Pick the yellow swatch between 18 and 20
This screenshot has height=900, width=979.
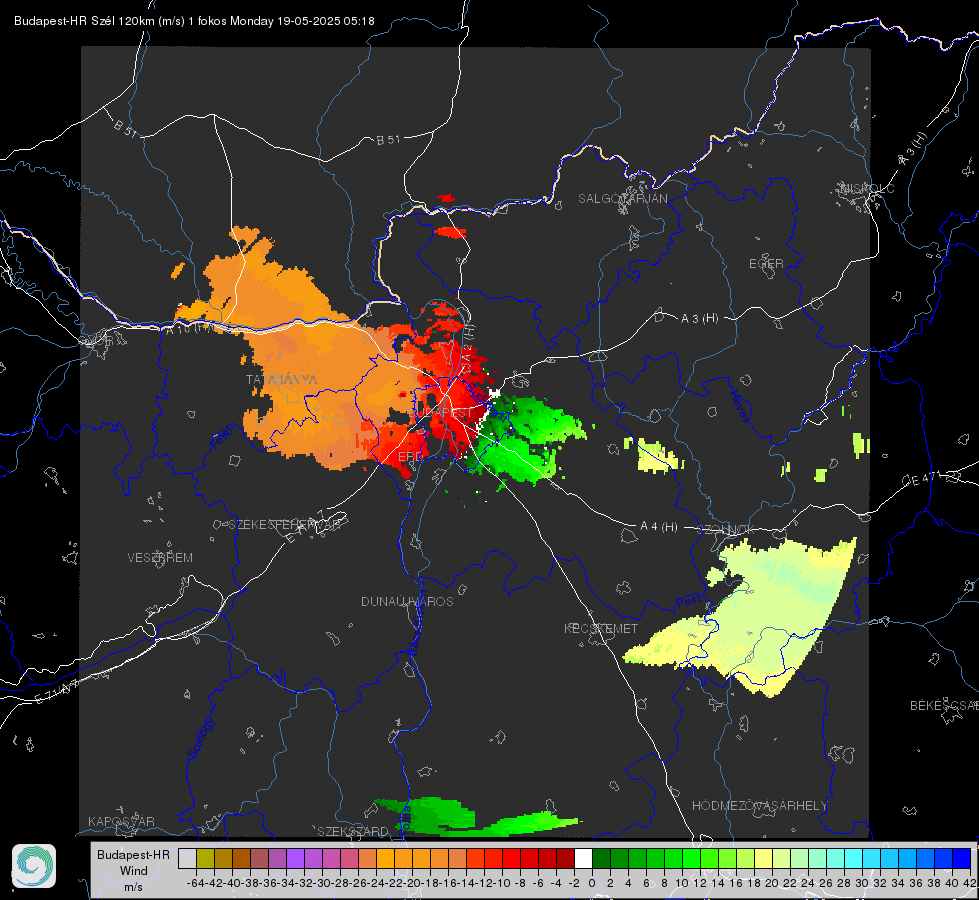tap(763, 858)
